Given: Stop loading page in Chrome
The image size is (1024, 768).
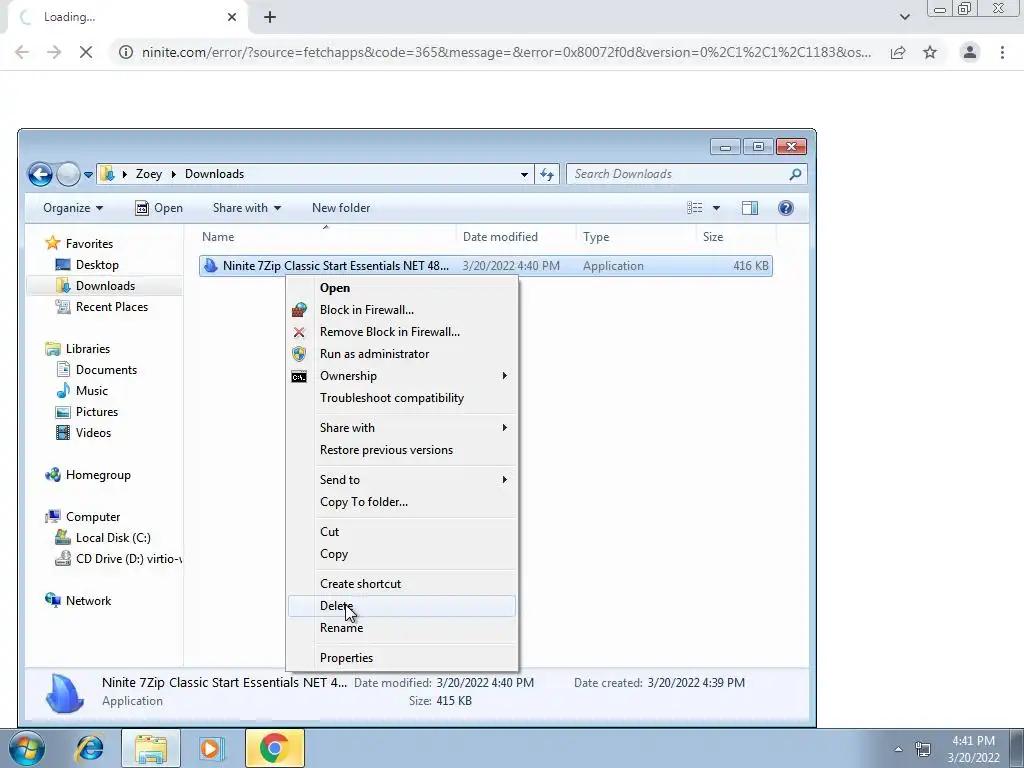Looking at the screenshot, I should point(86,52).
